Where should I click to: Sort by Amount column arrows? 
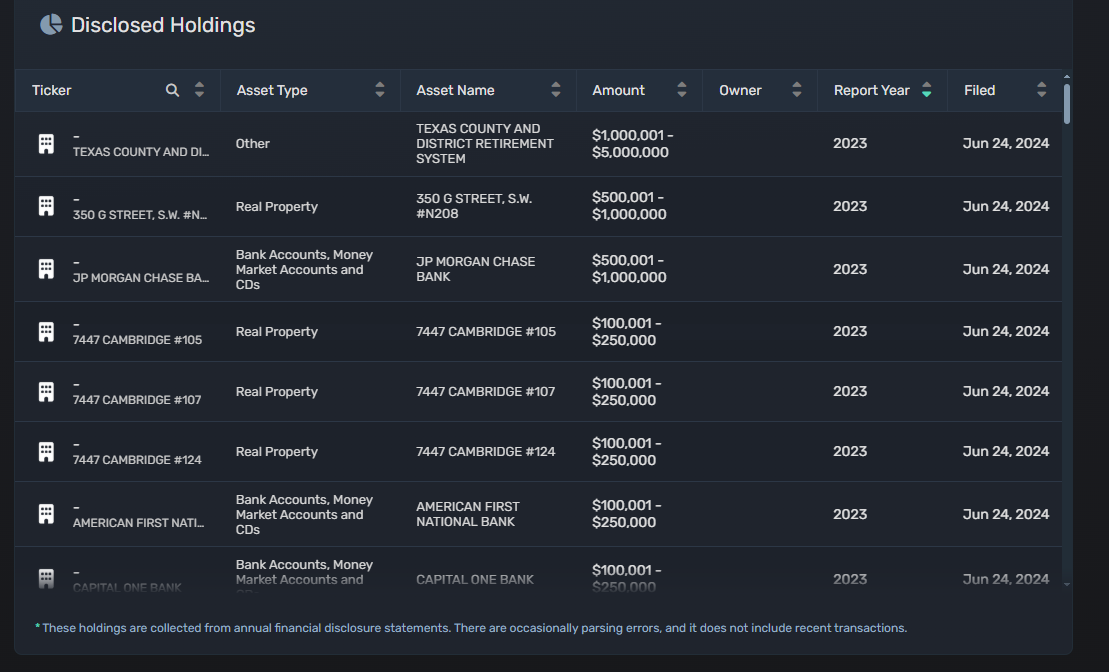[x=682, y=90]
